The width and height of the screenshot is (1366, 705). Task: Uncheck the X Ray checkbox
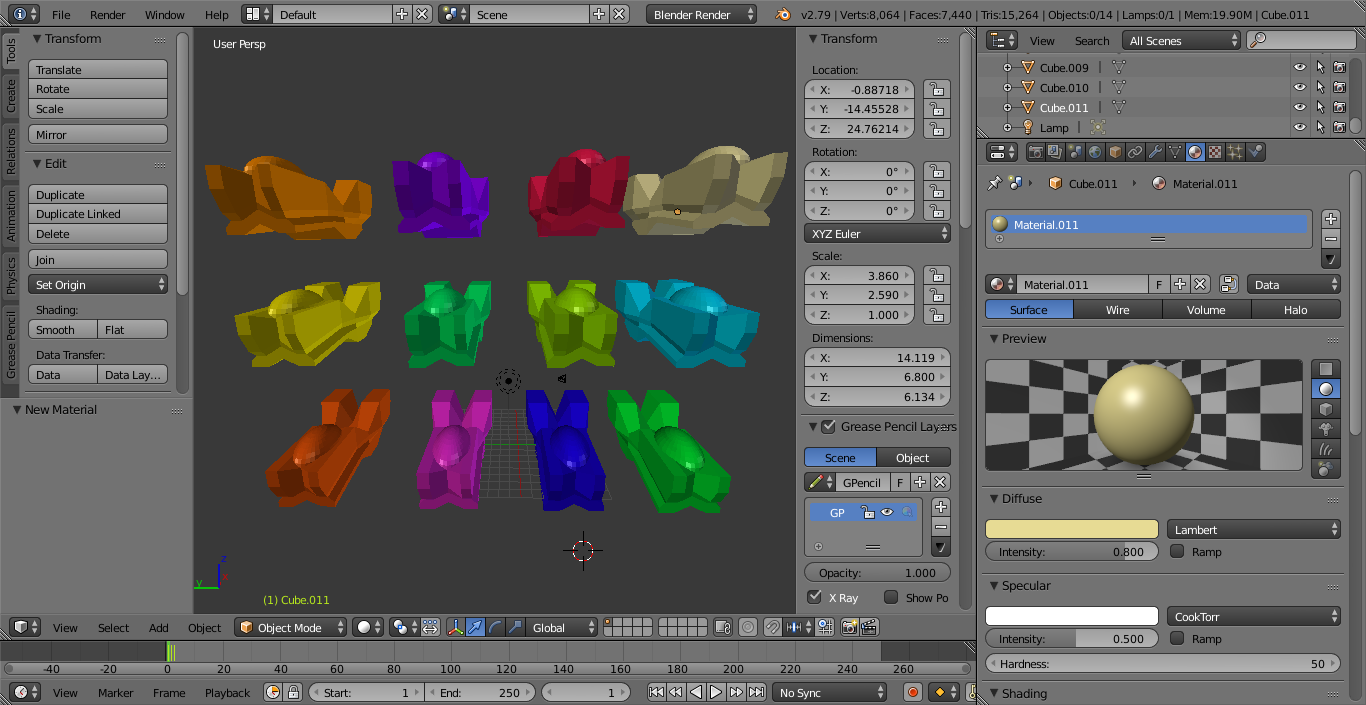click(x=815, y=597)
